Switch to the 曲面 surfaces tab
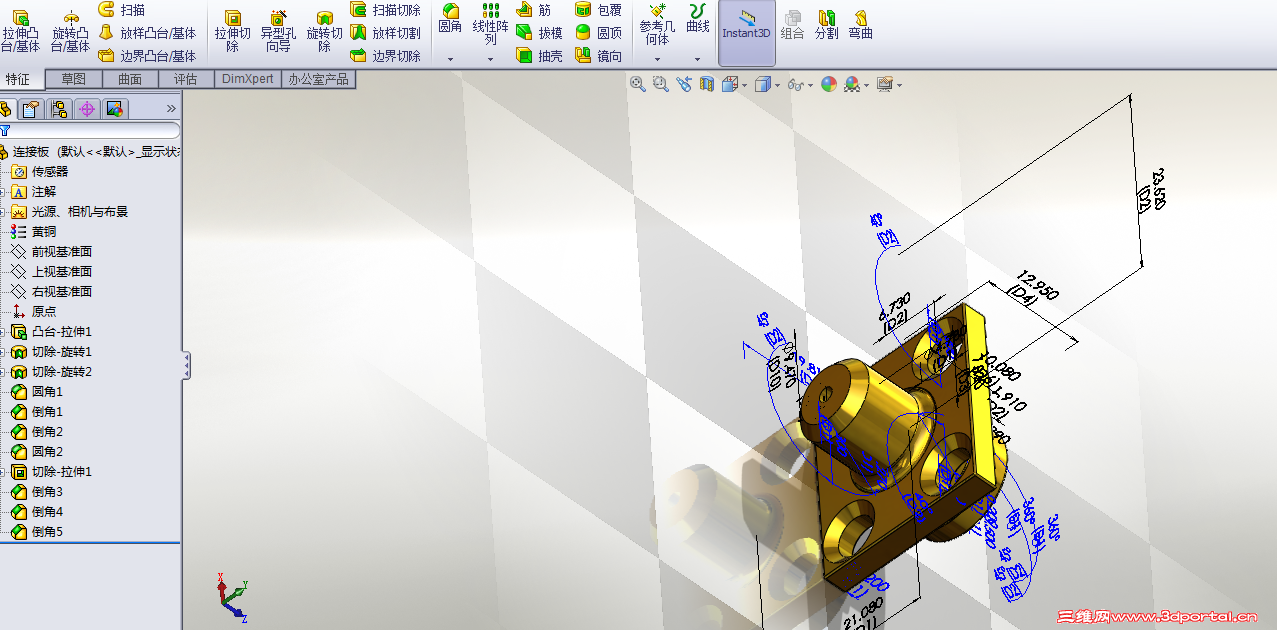This screenshot has height=630, width=1277. [x=130, y=79]
